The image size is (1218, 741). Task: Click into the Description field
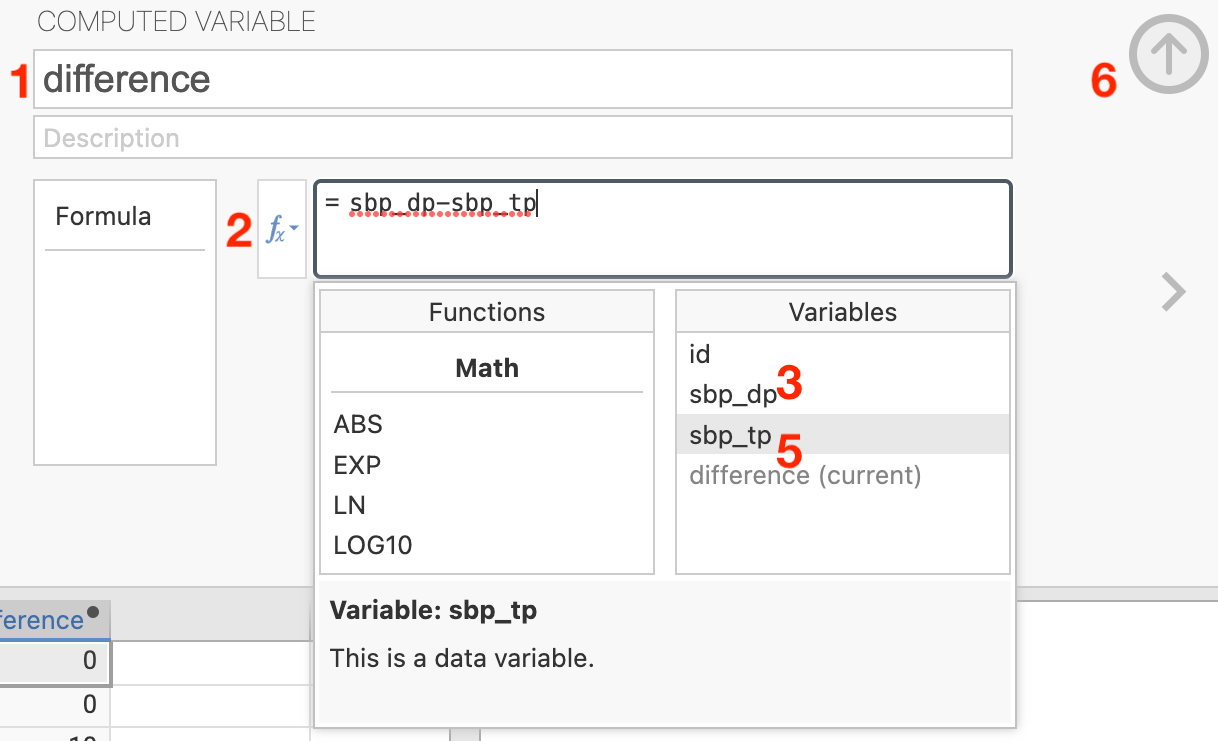(x=522, y=138)
